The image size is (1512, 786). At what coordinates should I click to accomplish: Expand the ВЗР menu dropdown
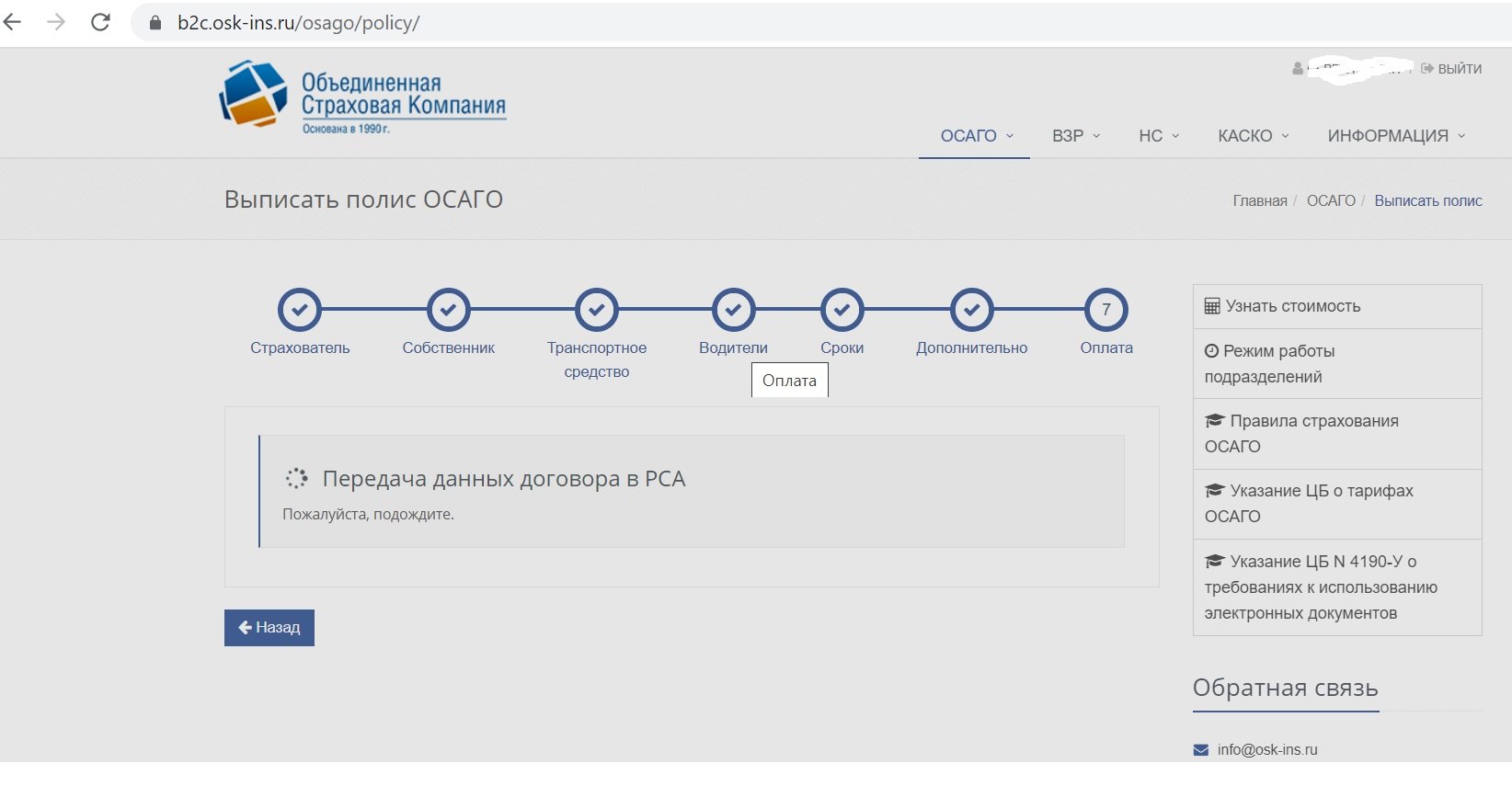1075,136
